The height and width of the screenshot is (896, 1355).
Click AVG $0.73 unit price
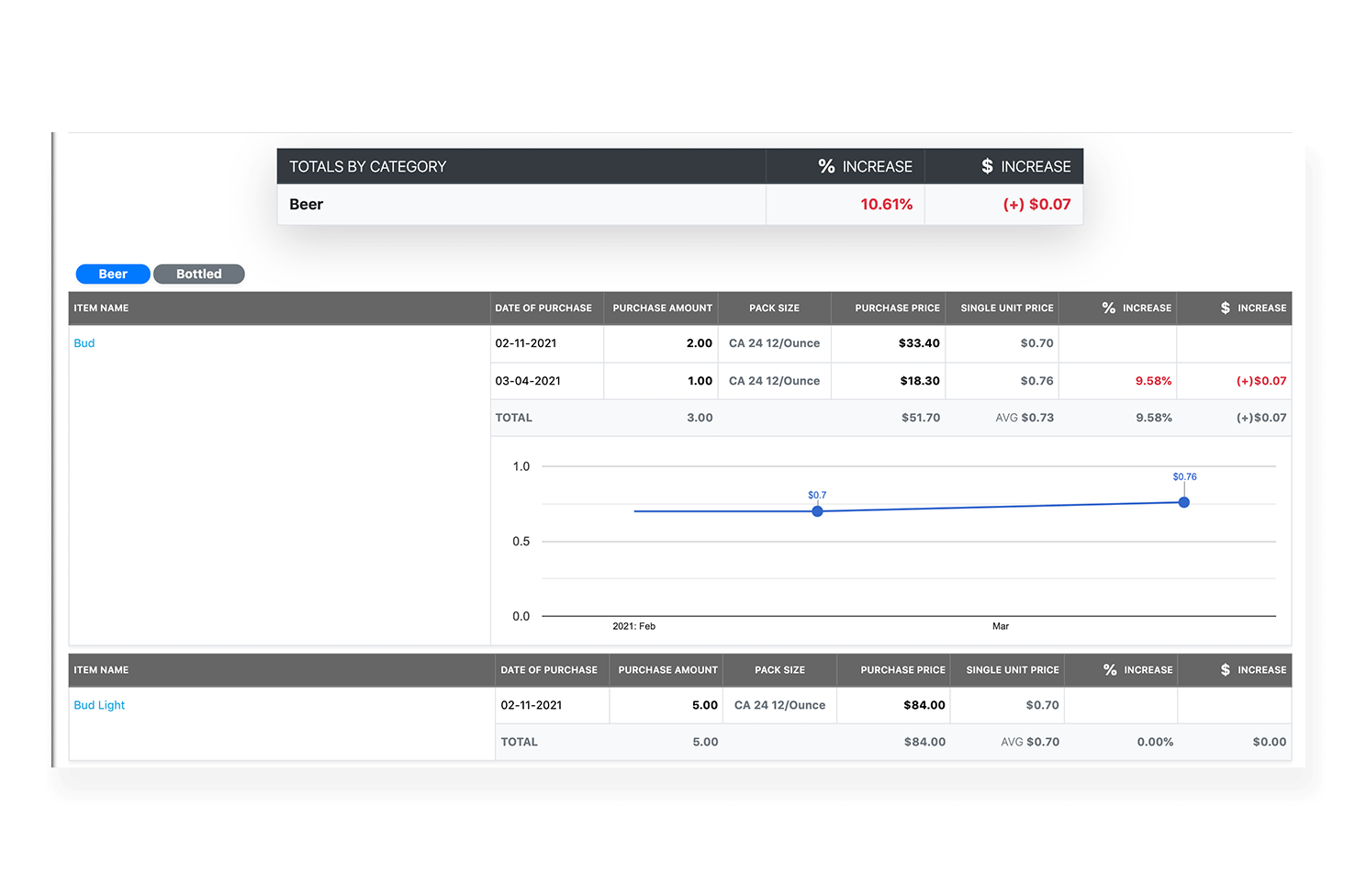point(1025,418)
